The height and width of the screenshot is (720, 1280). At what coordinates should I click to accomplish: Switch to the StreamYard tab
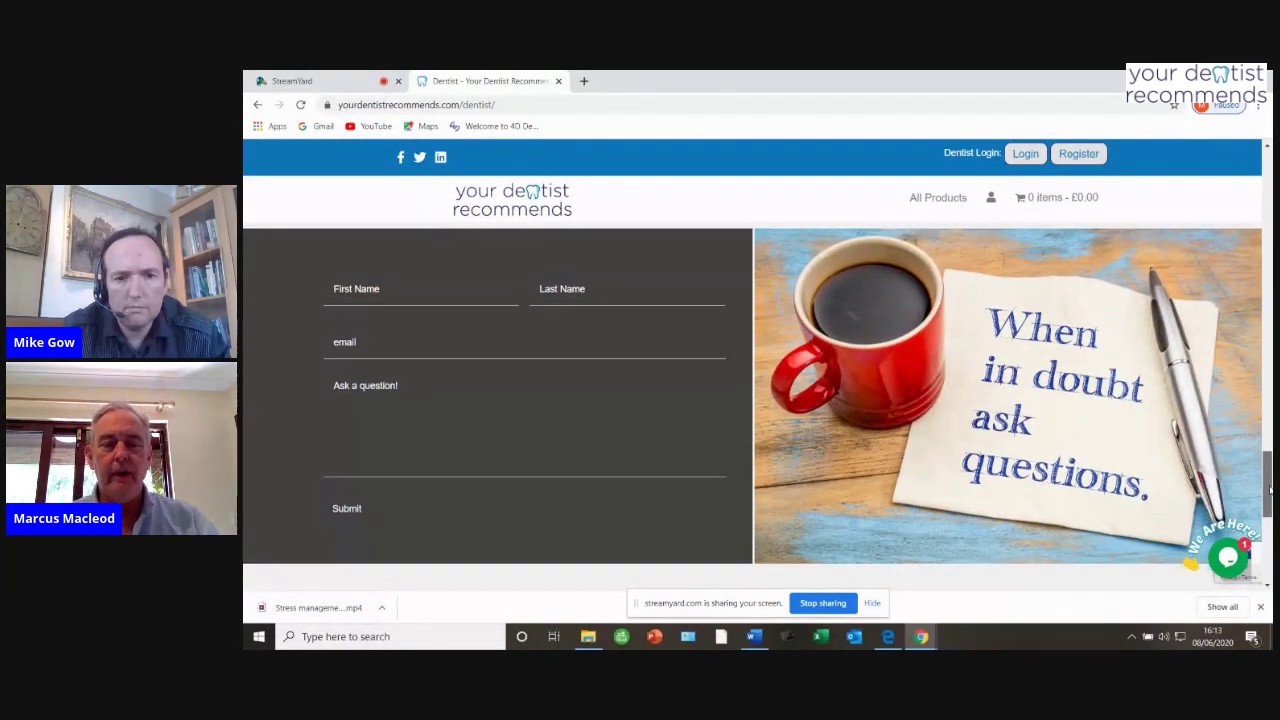(x=320, y=81)
